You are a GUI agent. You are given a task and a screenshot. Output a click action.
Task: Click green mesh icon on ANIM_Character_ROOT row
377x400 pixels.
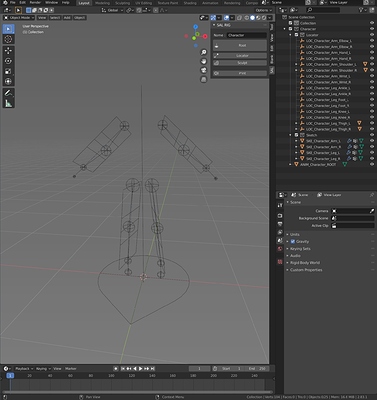tap(345, 165)
